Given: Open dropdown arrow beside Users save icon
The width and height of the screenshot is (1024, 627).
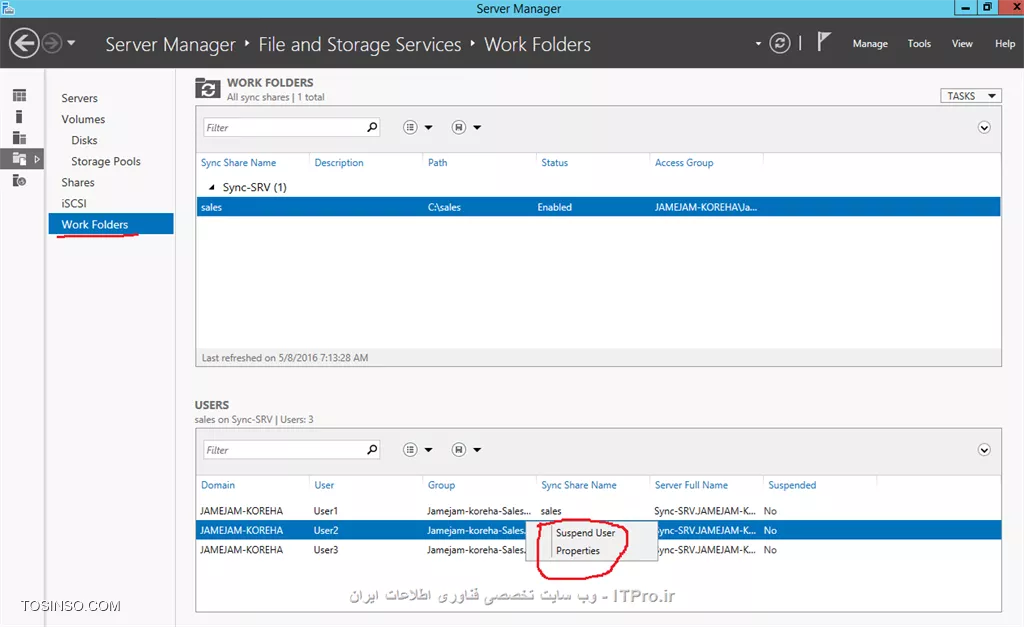Looking at the screenshot, I should tap(477, 449).
